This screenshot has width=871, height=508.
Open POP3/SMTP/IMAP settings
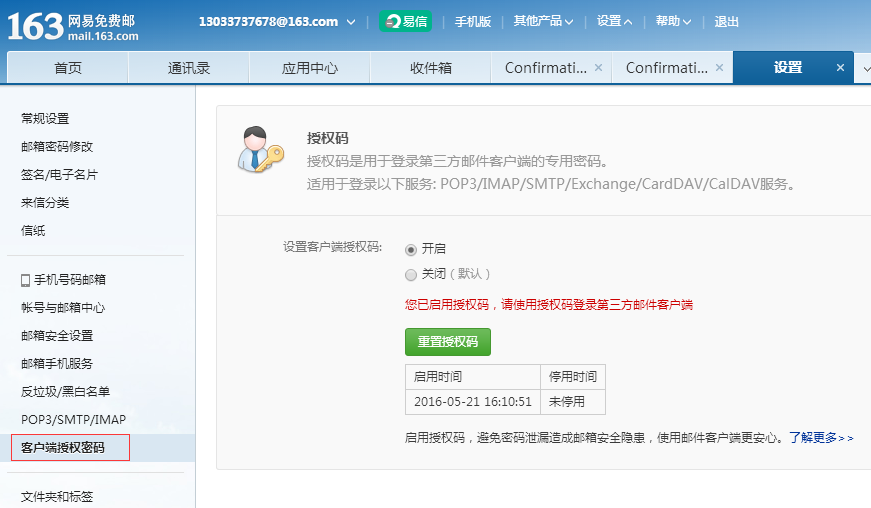tap(73, 420)
